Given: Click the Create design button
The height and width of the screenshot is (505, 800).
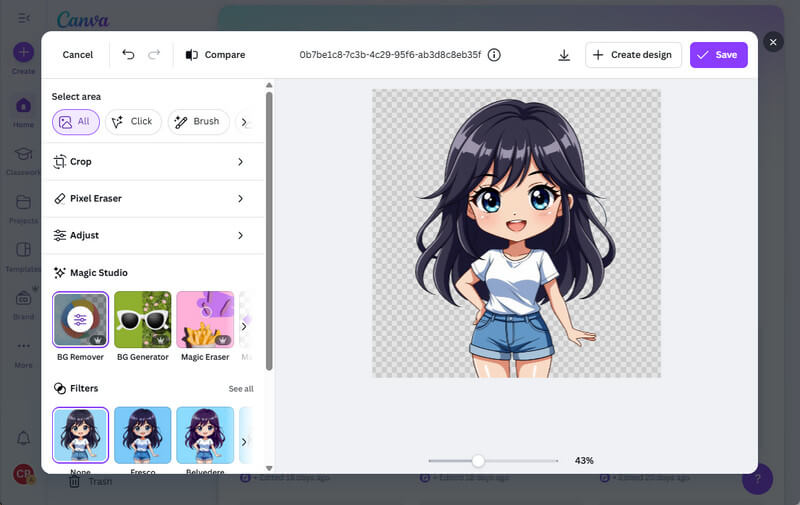Looking at the screenshot, I should (x=633, y=55).
